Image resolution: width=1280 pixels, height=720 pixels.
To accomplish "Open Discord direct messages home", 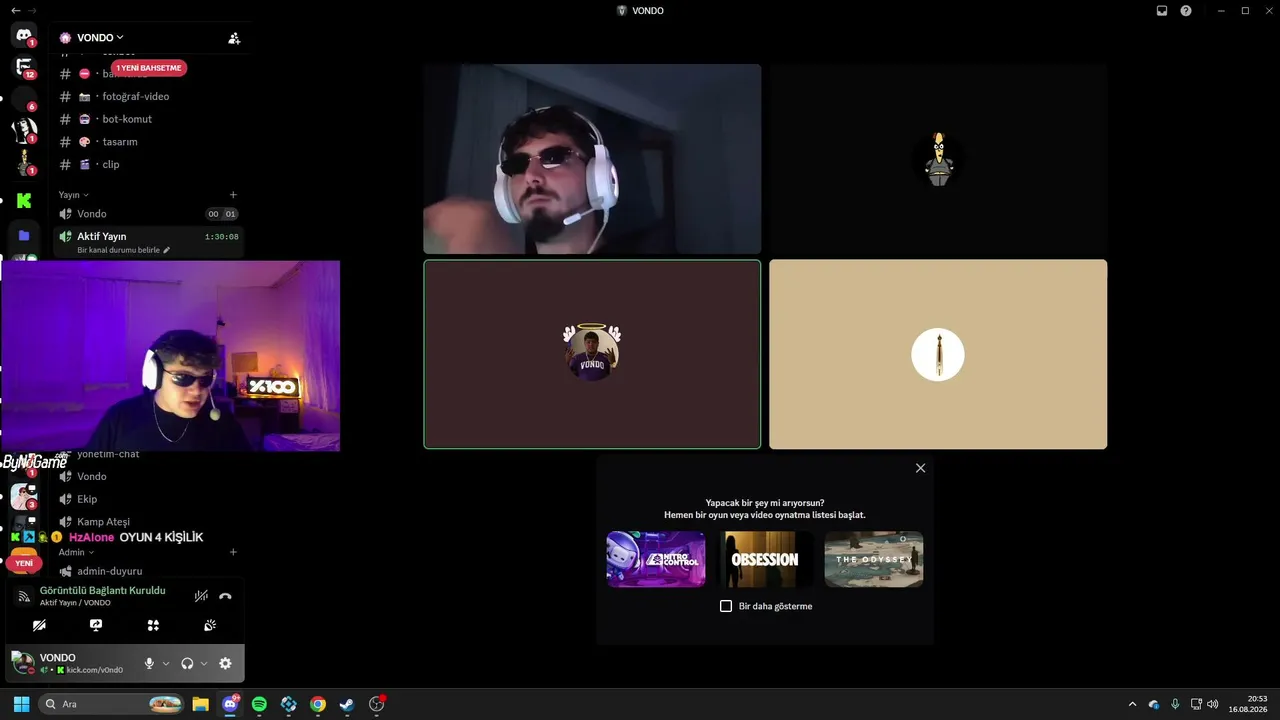I will pos(24,36).
